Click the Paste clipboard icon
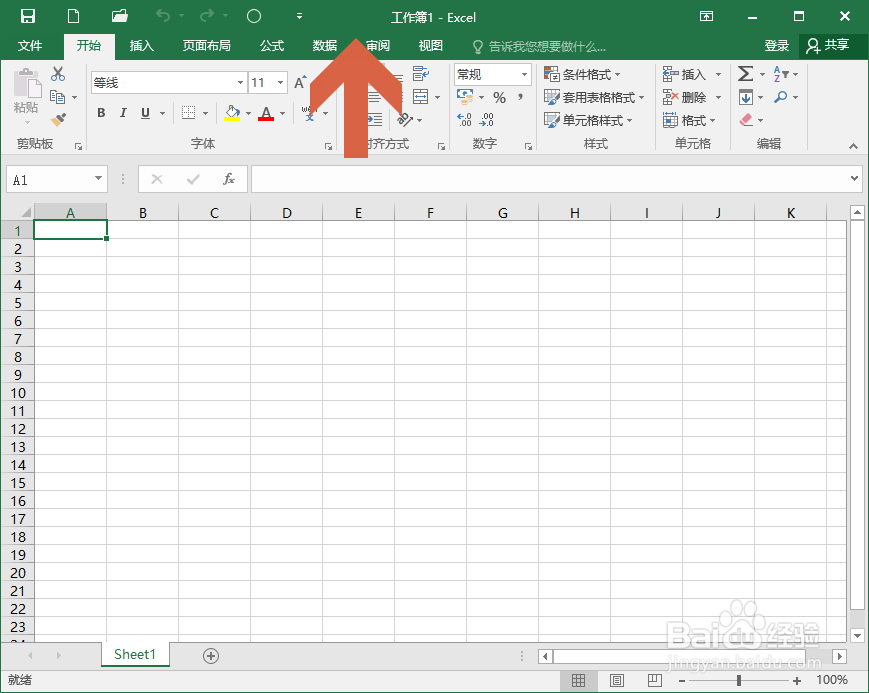This screenshot has width=869, height=693. coord(26,85)
